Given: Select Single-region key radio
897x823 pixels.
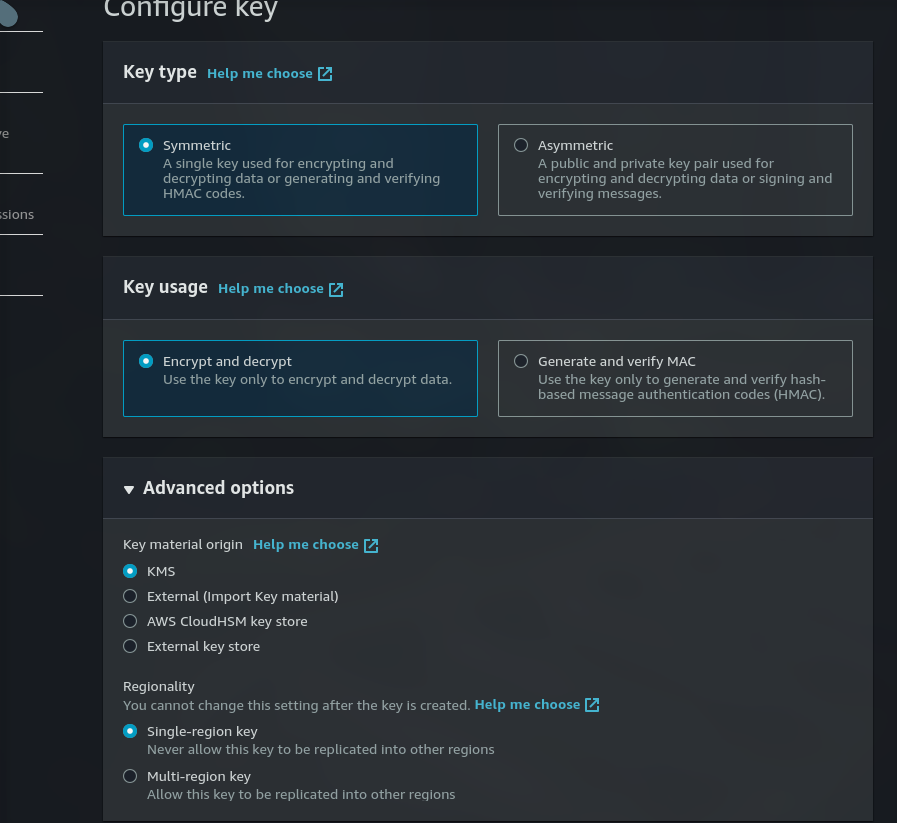Looking at the screenshot, I should [x=130, y=731].
